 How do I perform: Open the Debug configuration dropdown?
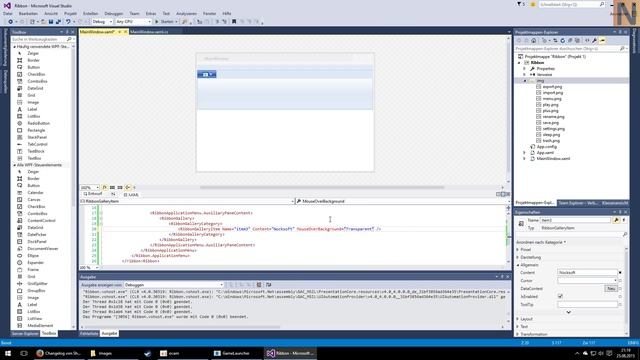[102, 22]
